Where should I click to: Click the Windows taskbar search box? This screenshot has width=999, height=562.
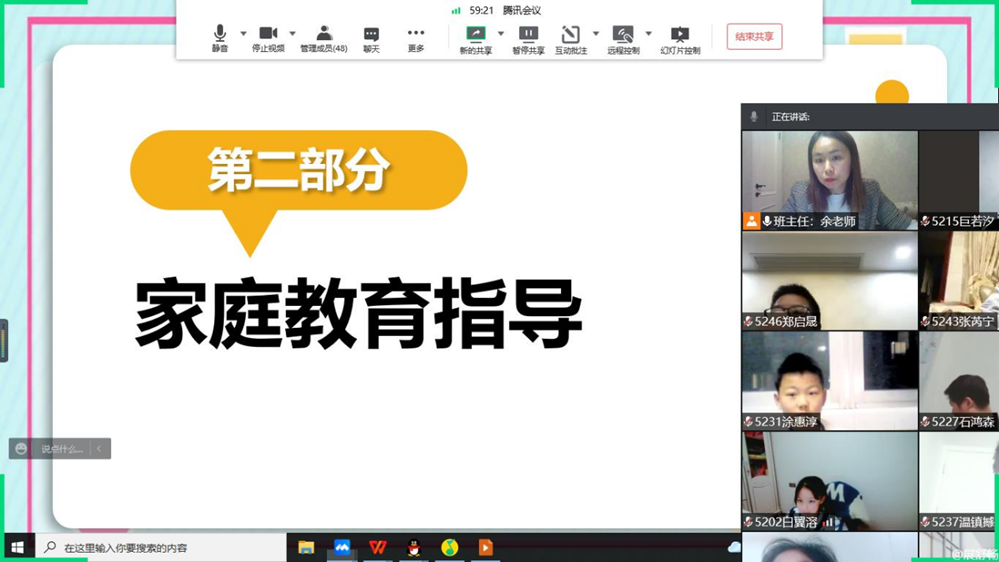(x=161, y=547)
